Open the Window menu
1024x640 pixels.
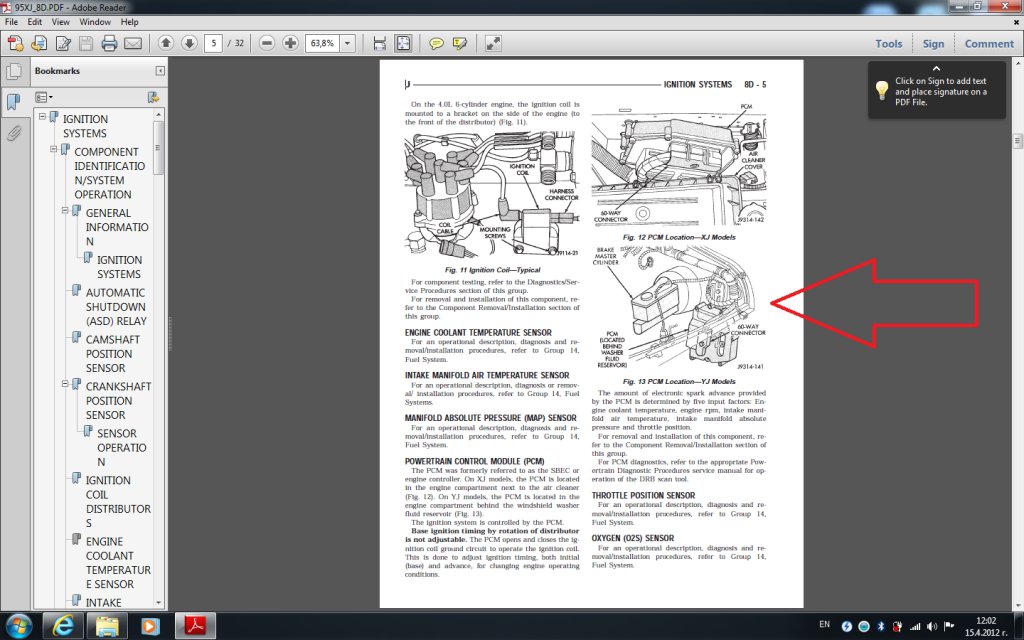95,21
